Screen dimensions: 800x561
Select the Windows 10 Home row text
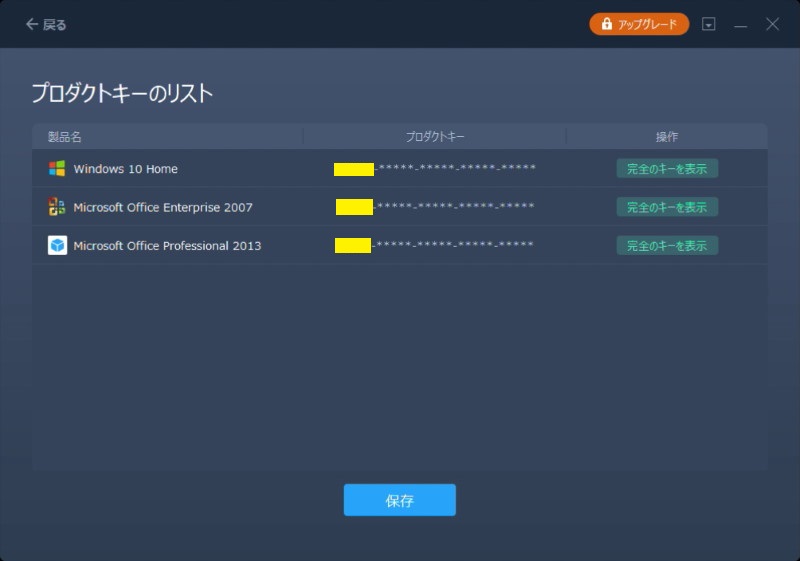[126, 169]
